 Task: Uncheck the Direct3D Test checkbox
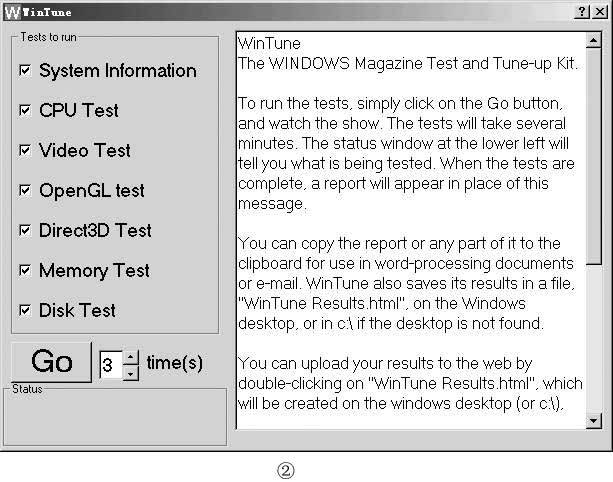25,231
